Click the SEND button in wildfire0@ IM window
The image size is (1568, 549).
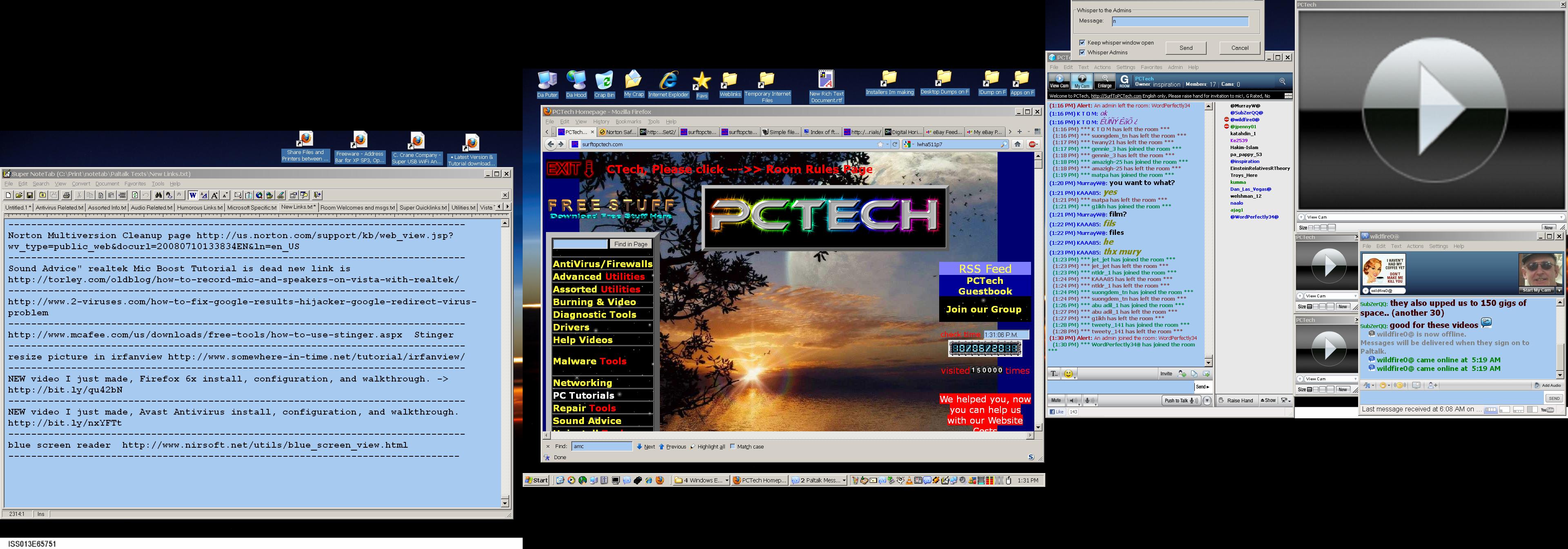click(x=1554, y=399)
